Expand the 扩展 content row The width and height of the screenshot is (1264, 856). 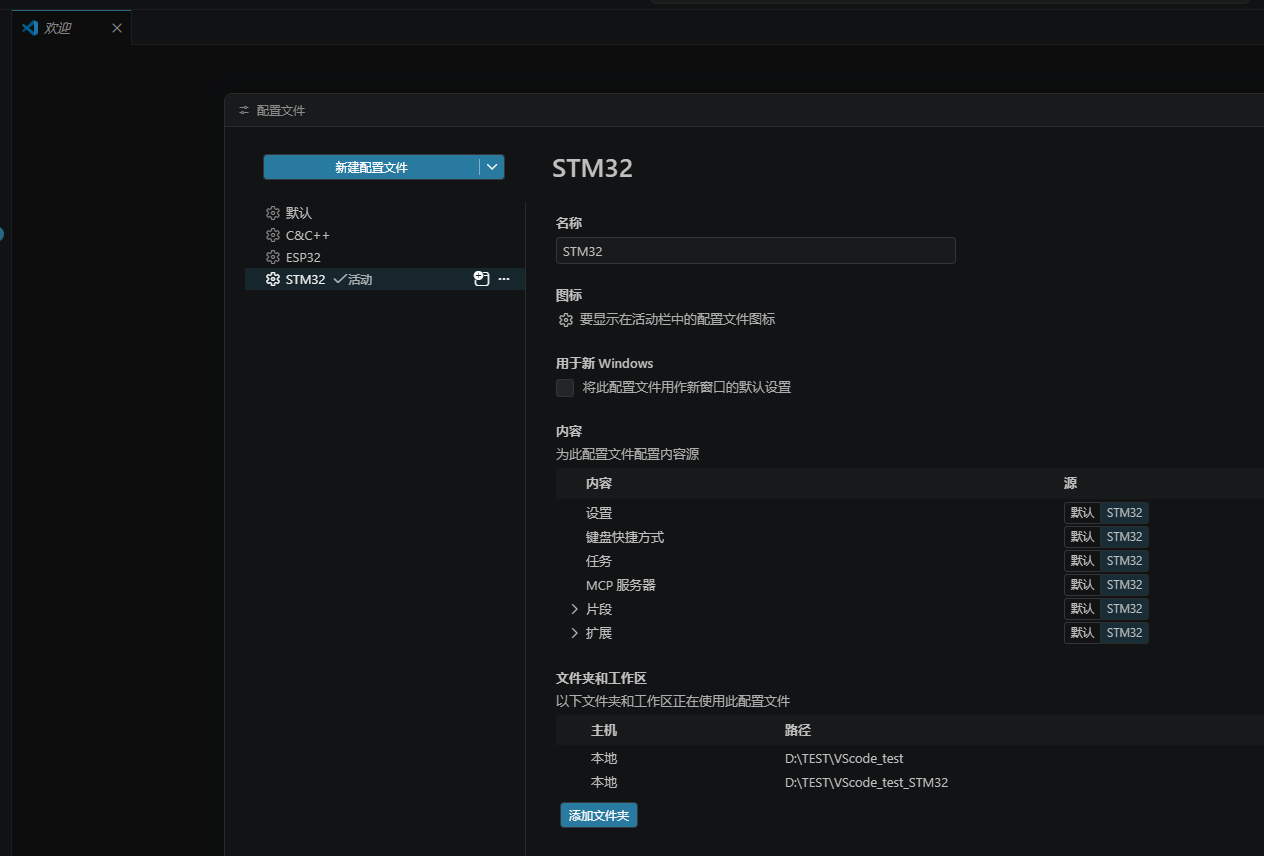point(574,633)
